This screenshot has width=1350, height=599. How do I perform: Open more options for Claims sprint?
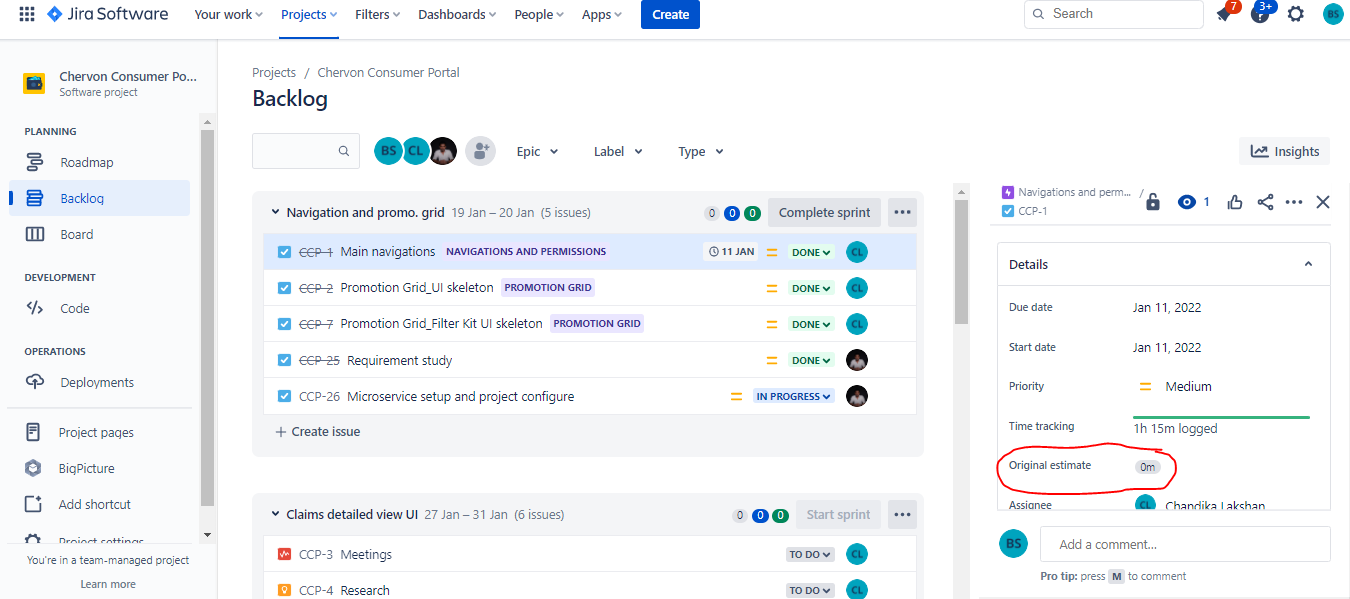902,514
